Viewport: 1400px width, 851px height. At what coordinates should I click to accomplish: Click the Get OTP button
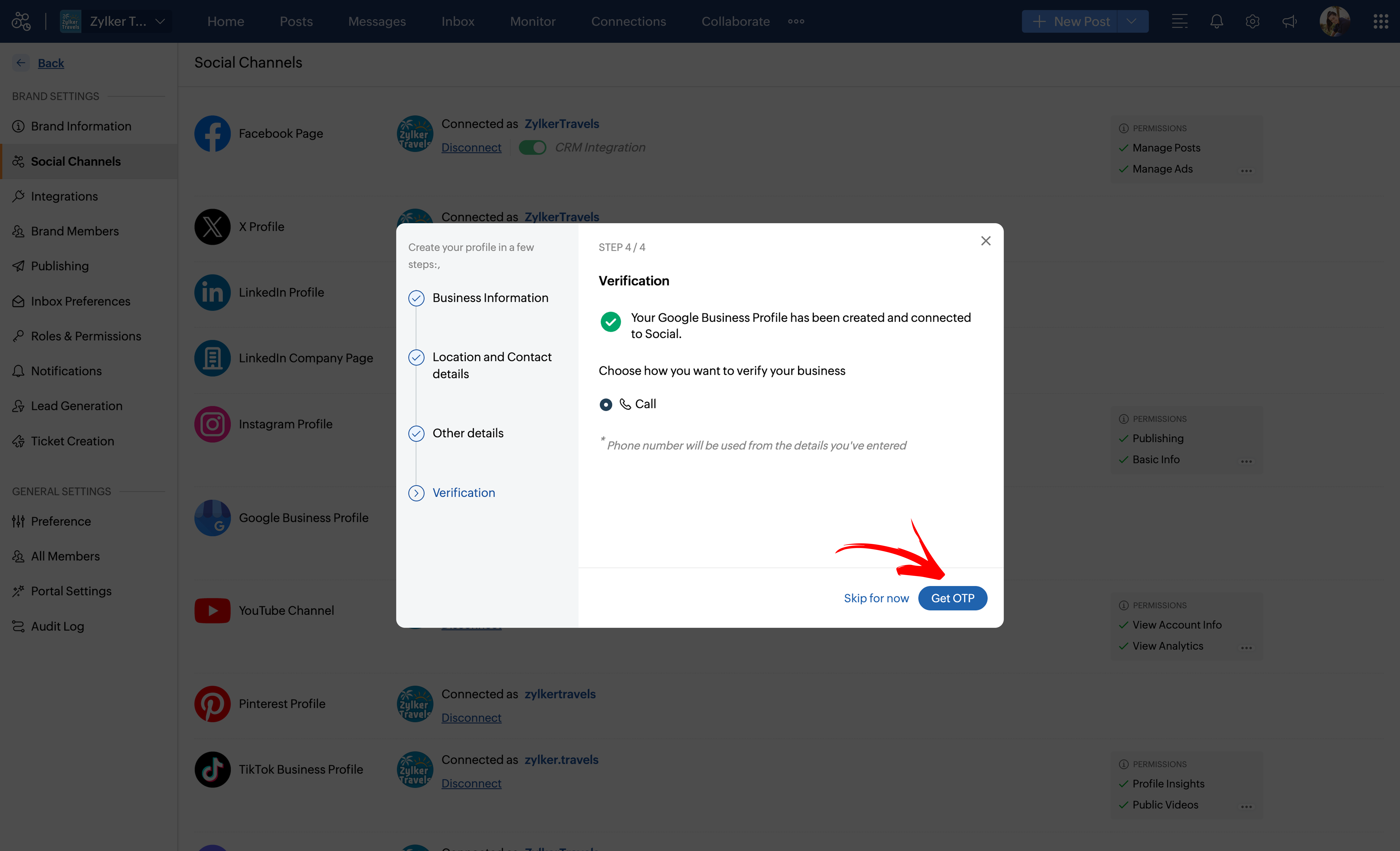[x=952, y=598]
